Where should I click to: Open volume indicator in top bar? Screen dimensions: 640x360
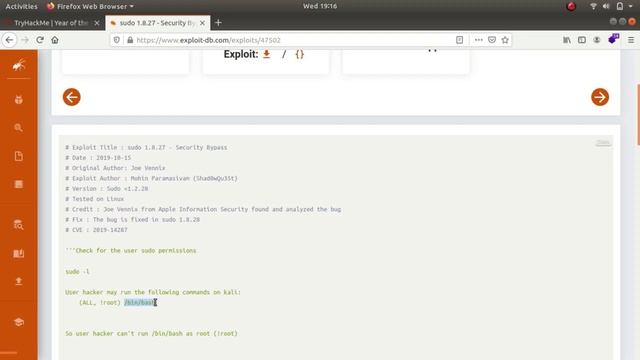click(606, 6)
